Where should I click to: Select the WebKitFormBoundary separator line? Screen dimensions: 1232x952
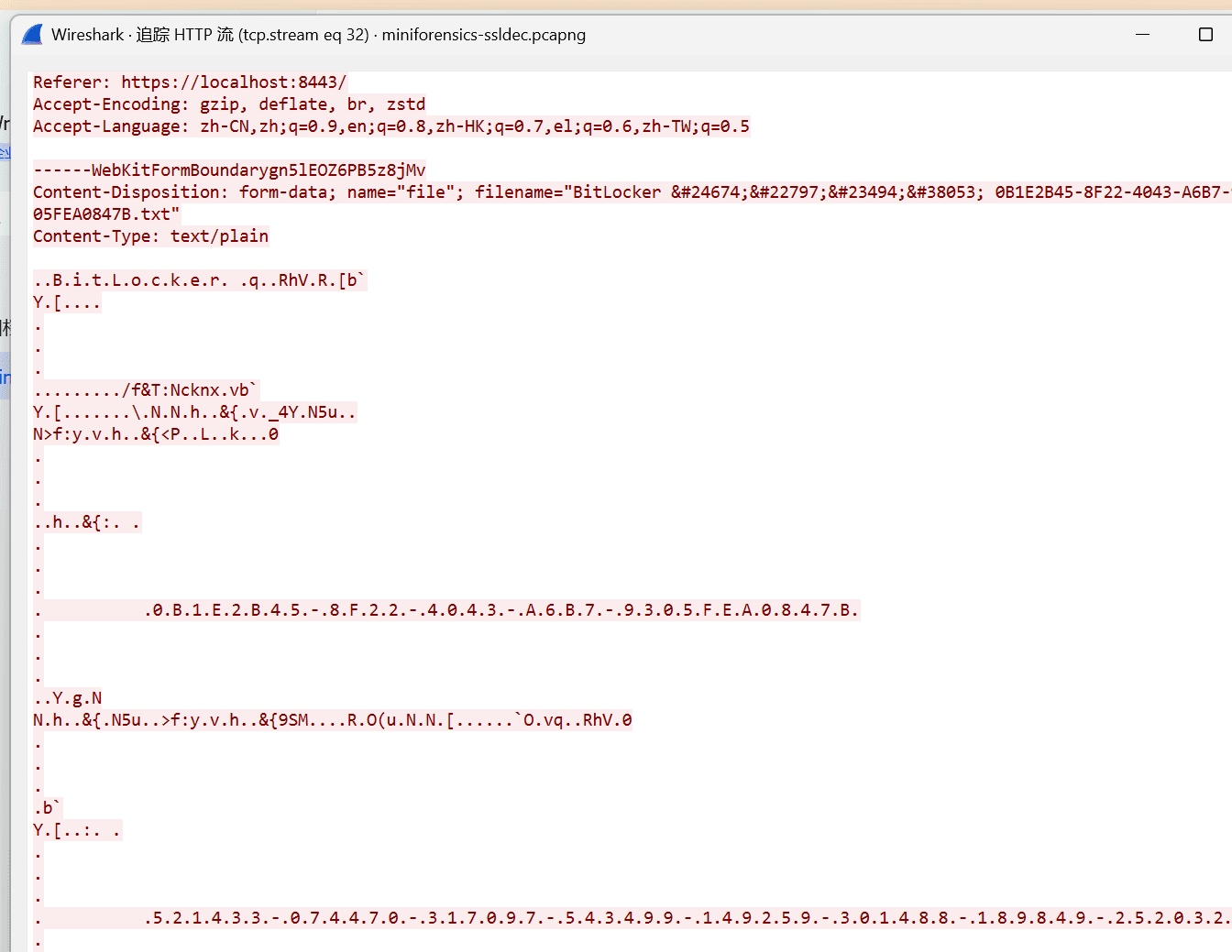pyautogui.click(x=229, y=170)
